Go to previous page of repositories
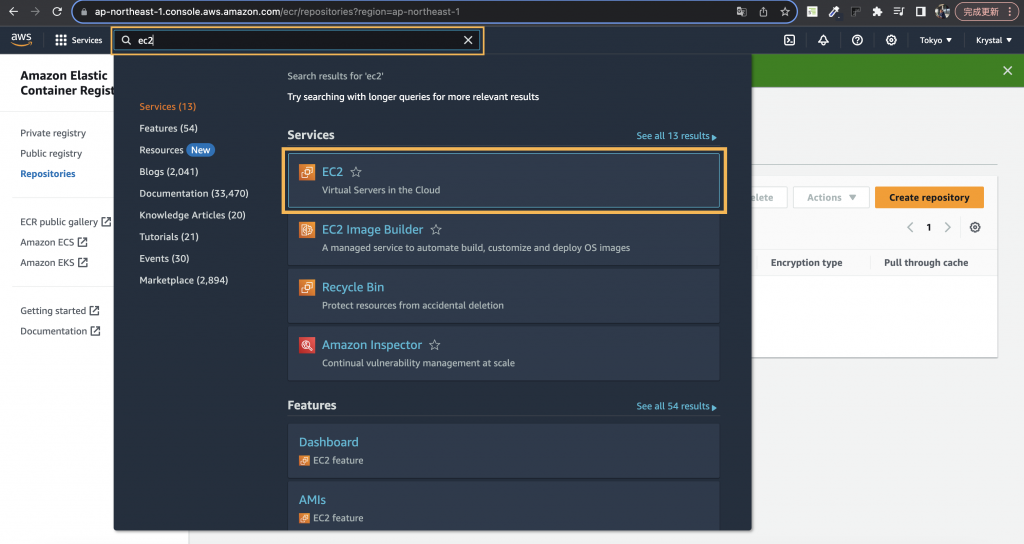1024x544 pixels. click(x=910, y=227)
